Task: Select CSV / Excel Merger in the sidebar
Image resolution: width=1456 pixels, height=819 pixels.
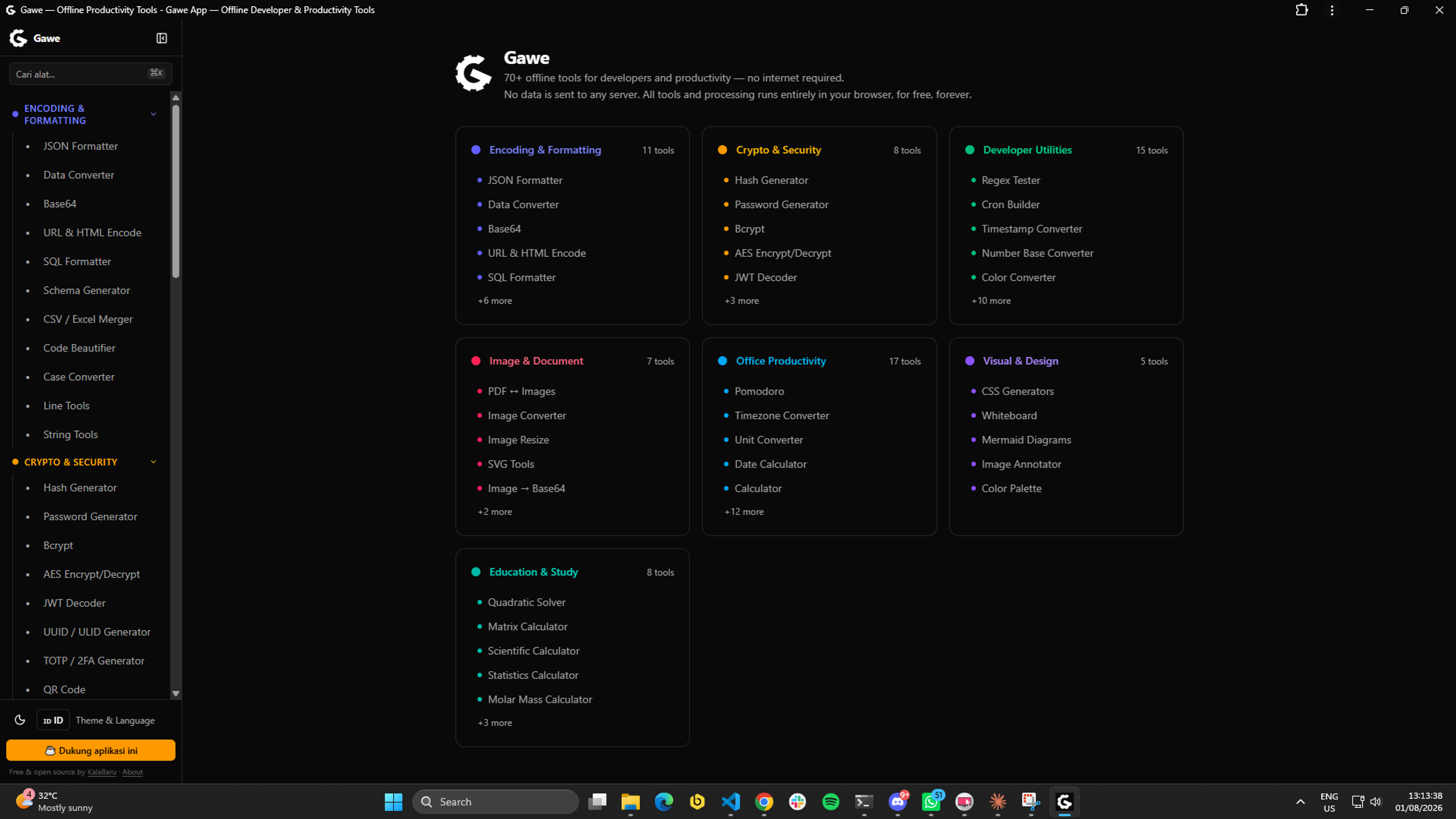Action: point(88,319)
